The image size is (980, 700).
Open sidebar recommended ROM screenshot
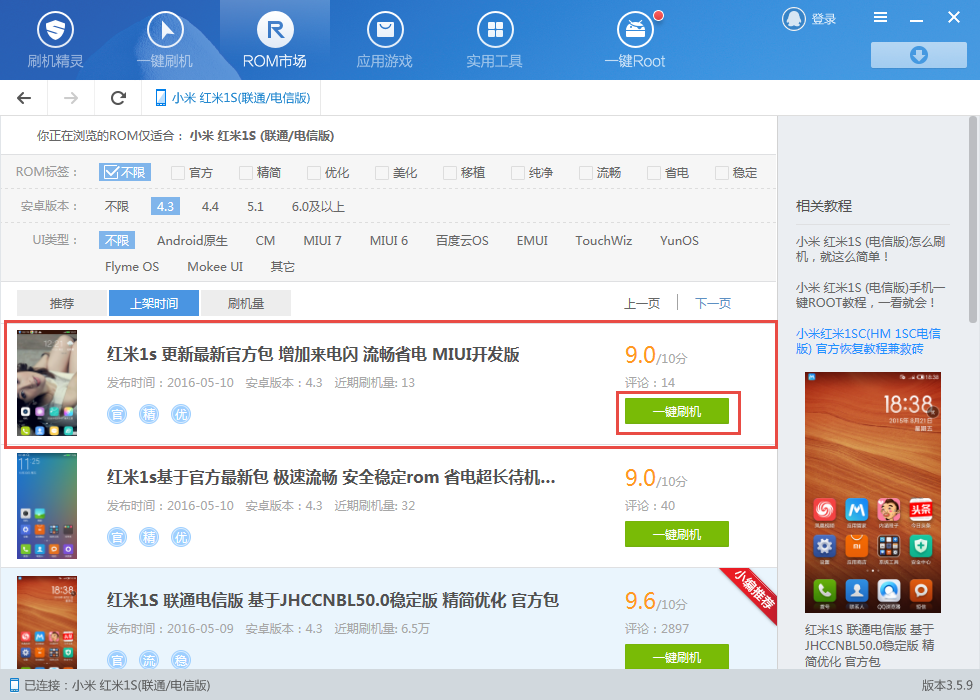click(872, 492)
